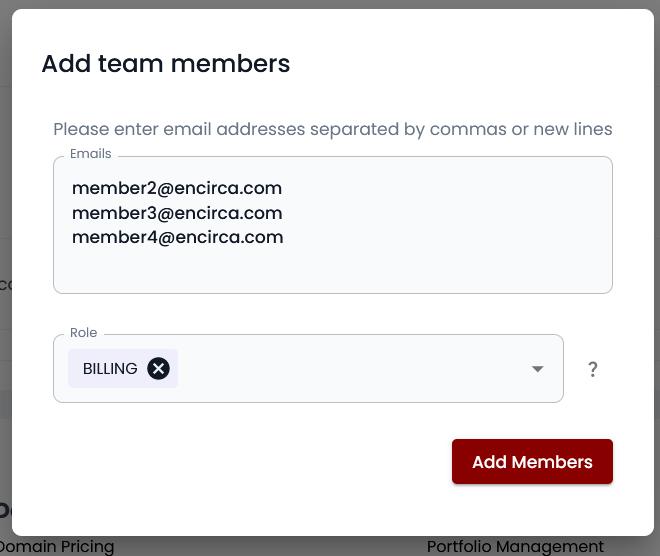Place cursor on member2@encirca.com line

(177, 187)
